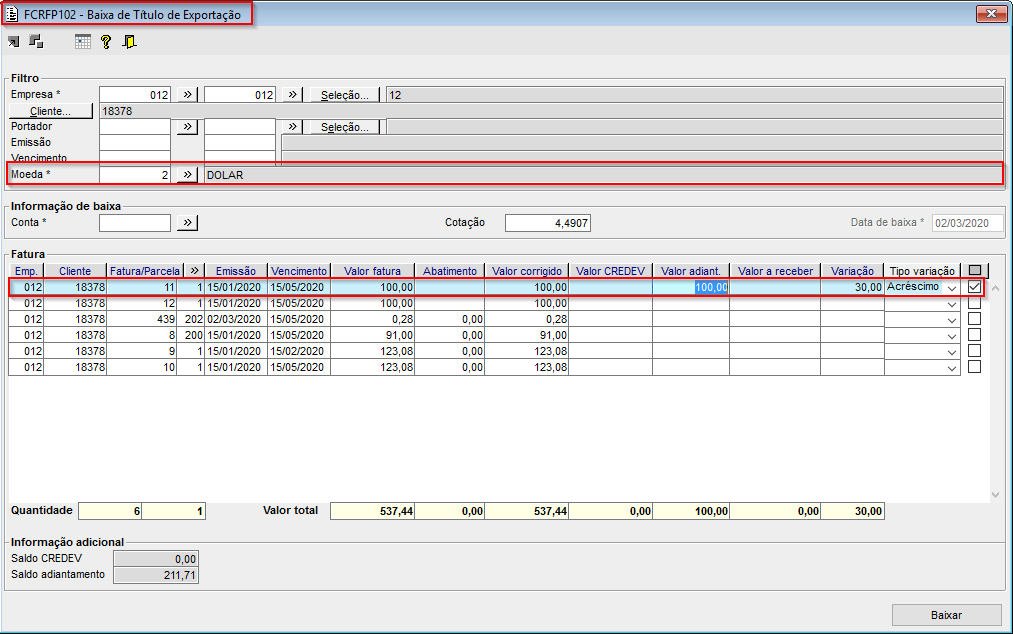Click Valor fatura cell 0,28
Viewport: 1013px width, 634px height.
pyautogui.click(x=372, y=319)
